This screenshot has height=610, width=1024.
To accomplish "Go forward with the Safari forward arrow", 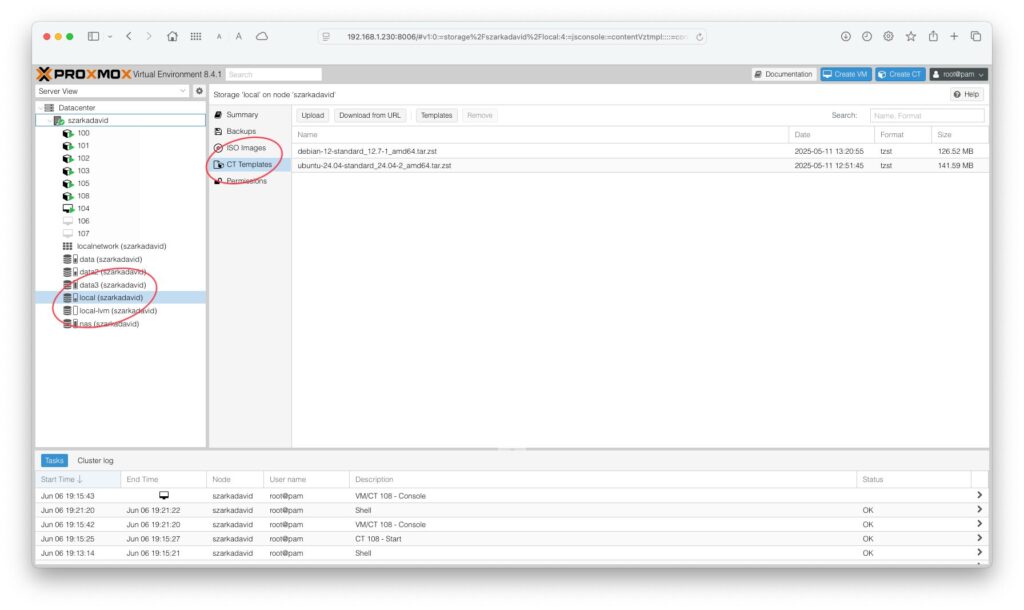I will pos(149,37).
